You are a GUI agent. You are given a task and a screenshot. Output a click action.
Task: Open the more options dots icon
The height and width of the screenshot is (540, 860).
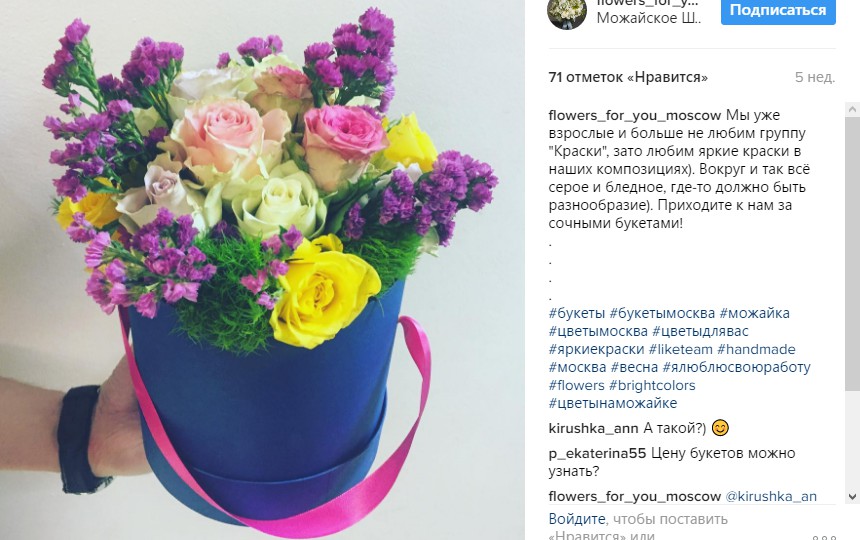[824, 537]
